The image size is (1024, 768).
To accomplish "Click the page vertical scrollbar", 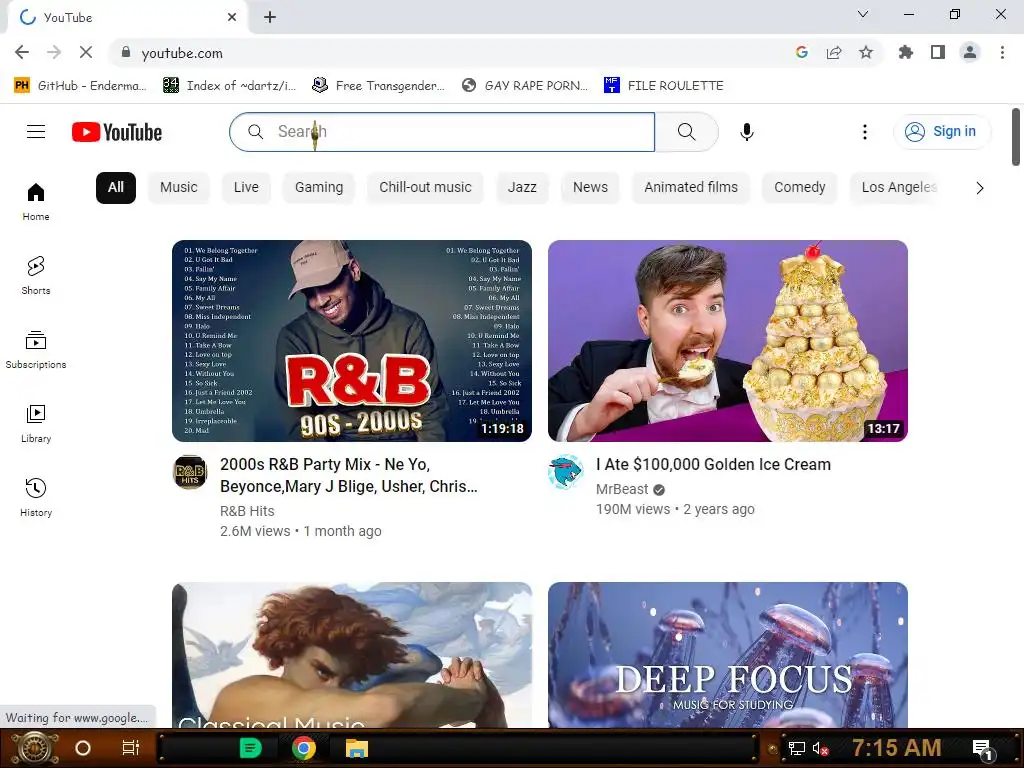I will (x=1016, y=137).
